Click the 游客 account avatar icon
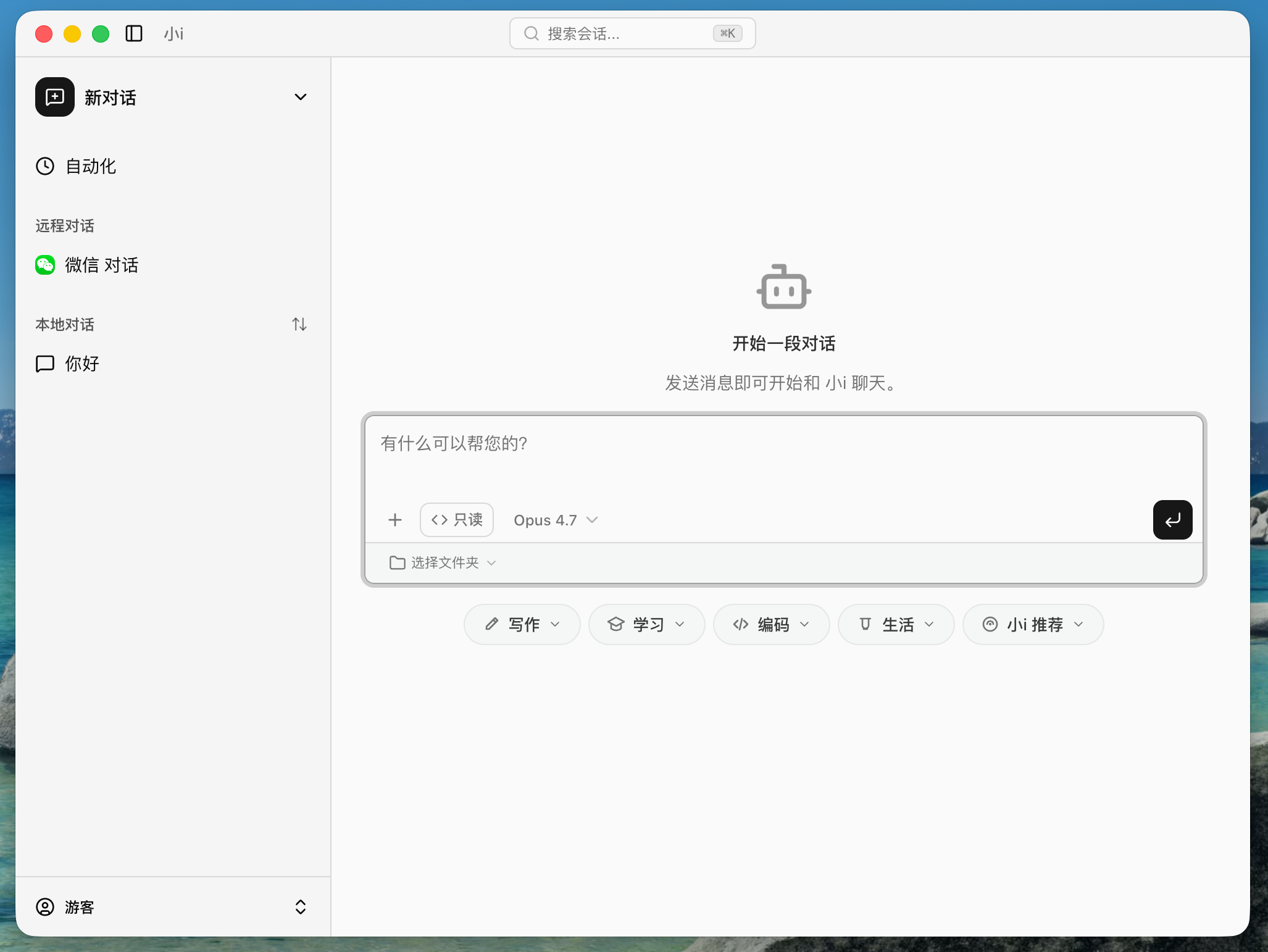The image size is (1268, 952). [x=44, y=908]
